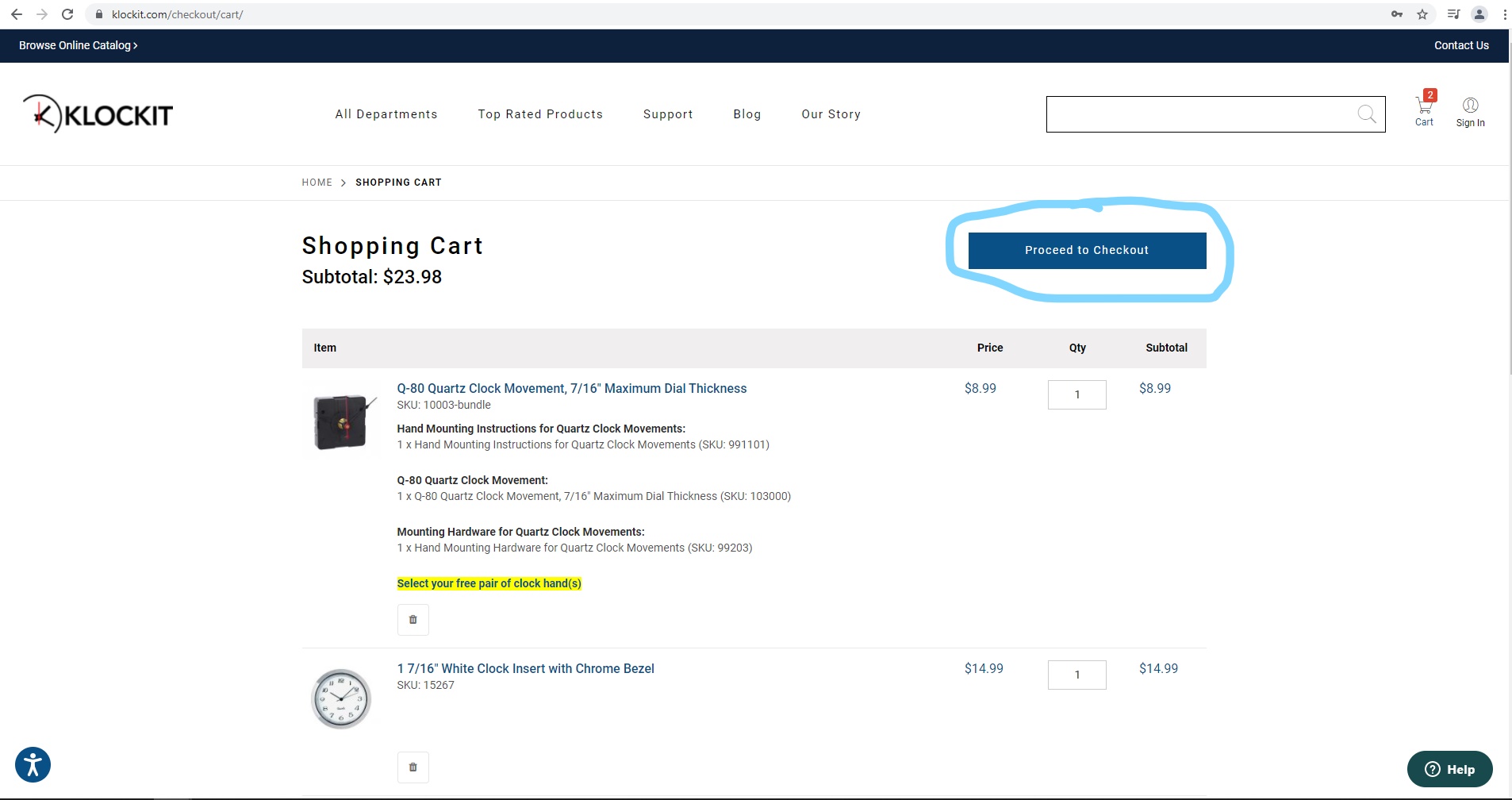This screenshot has height=800, width=1512.
Task: Click the Sign In user icon
Action: click(1470, 112)
